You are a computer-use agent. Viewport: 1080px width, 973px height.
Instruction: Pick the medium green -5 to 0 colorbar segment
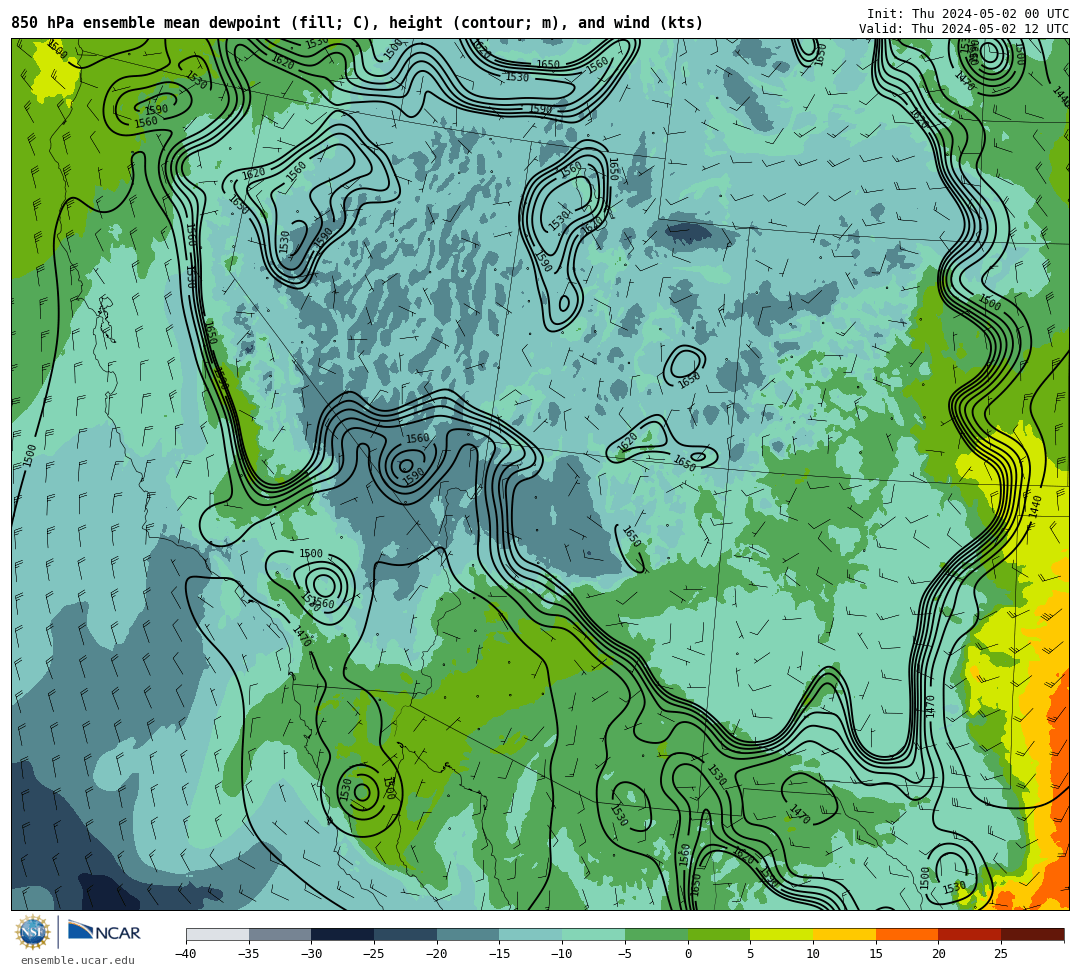[x=656, y=934]
